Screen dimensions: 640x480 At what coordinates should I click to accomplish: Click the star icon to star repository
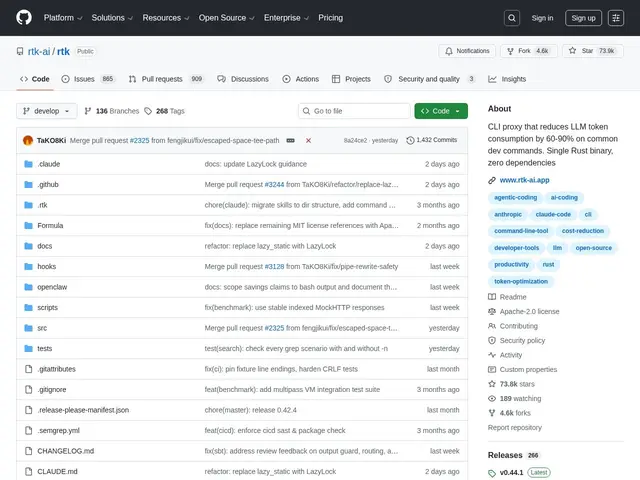click(572, 51)
